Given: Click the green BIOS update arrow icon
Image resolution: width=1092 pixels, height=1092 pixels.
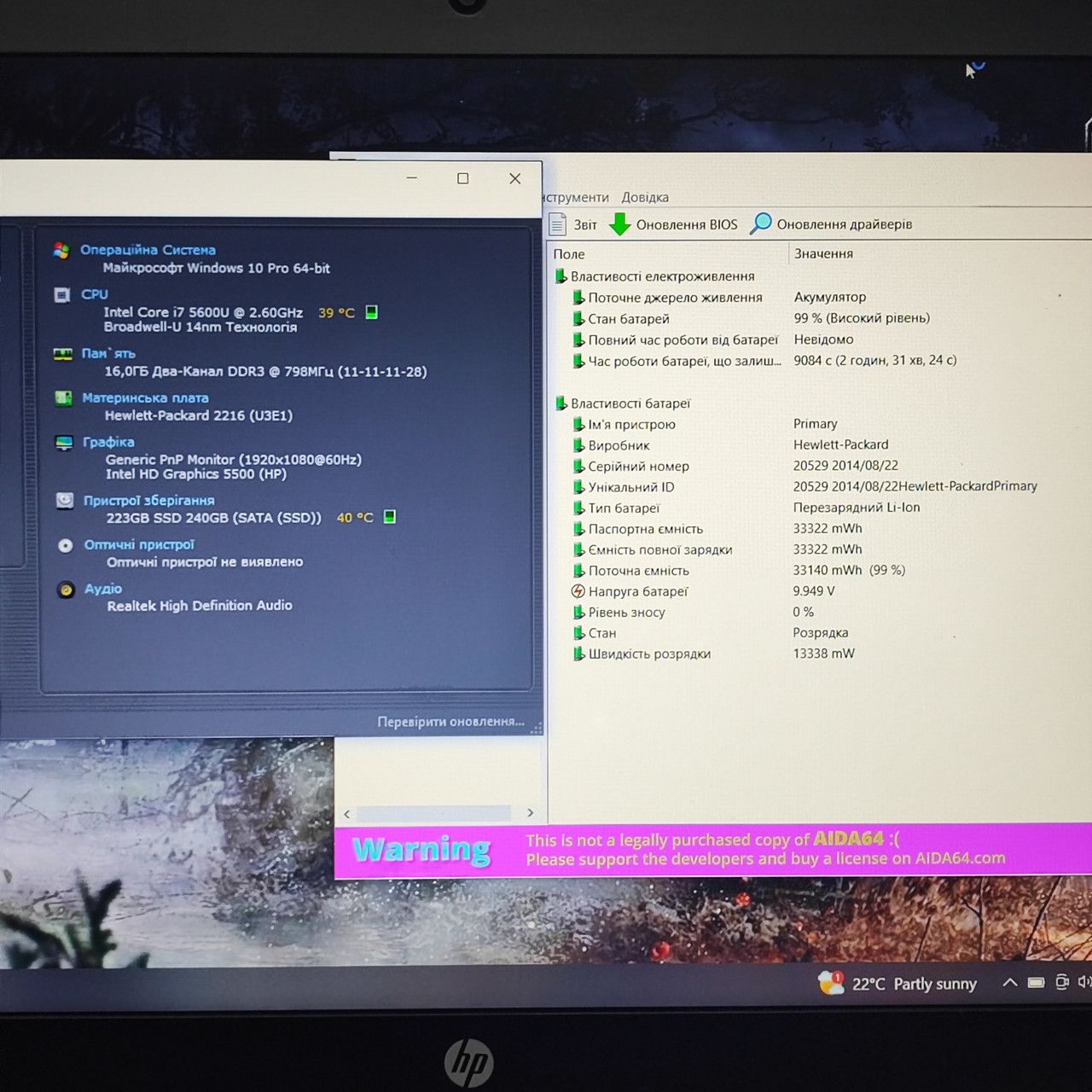Looking at the screenshot, I should 620,224.
